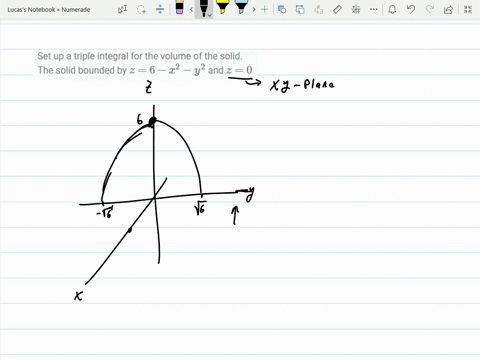Open notifications bell
This screenshot has height=360, width=480.
[392, 9]
